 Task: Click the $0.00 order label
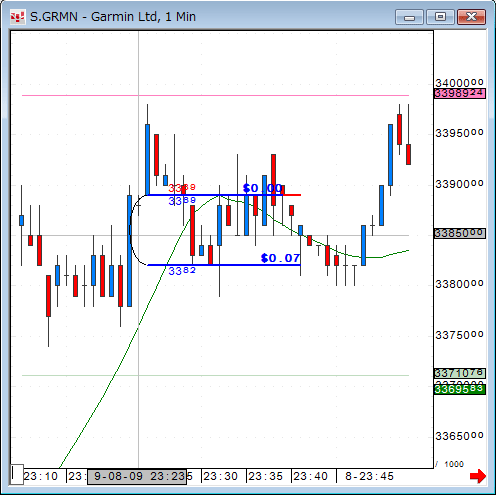tap(263, 188)
